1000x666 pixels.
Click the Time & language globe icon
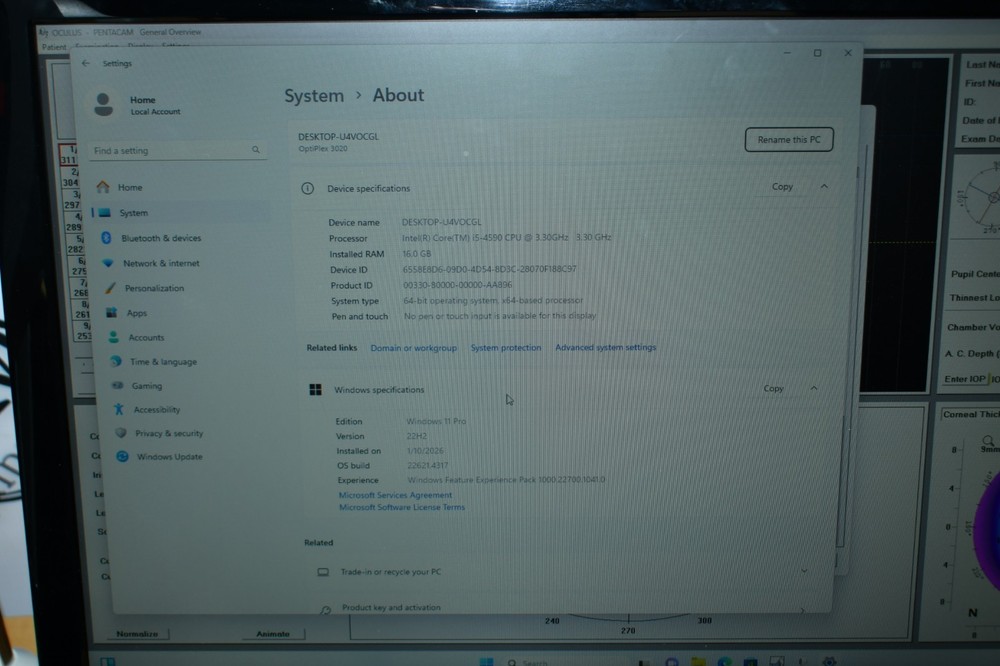115,361
